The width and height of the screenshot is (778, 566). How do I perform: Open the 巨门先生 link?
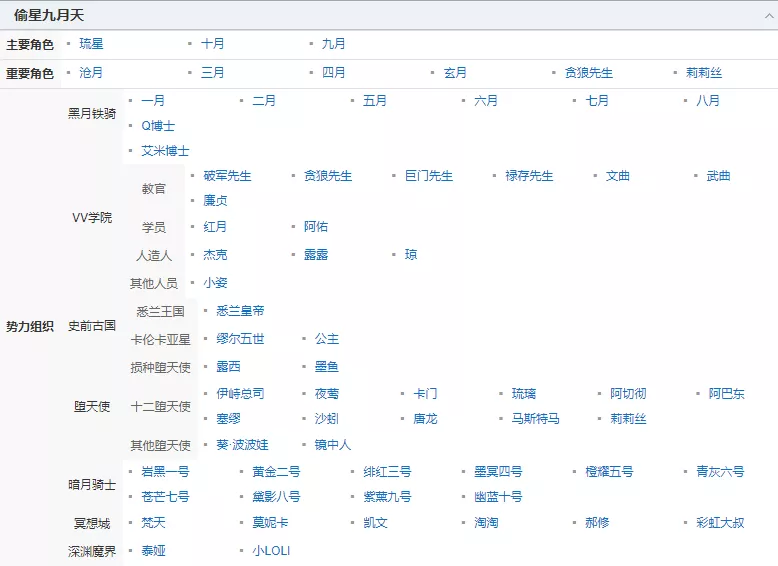pos(429,176)
